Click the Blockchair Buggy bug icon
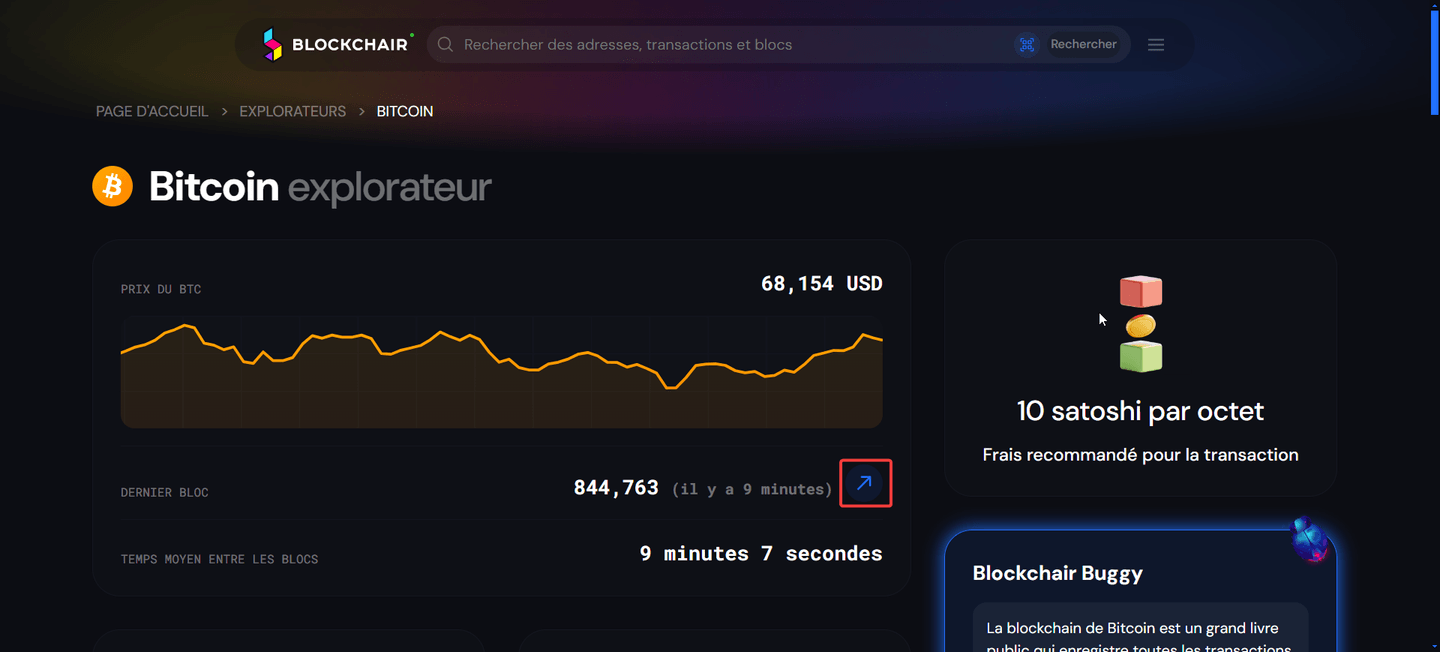The height and width of the screenshot is (652, 1440). pyautogui.click(x=1310, y=540)
